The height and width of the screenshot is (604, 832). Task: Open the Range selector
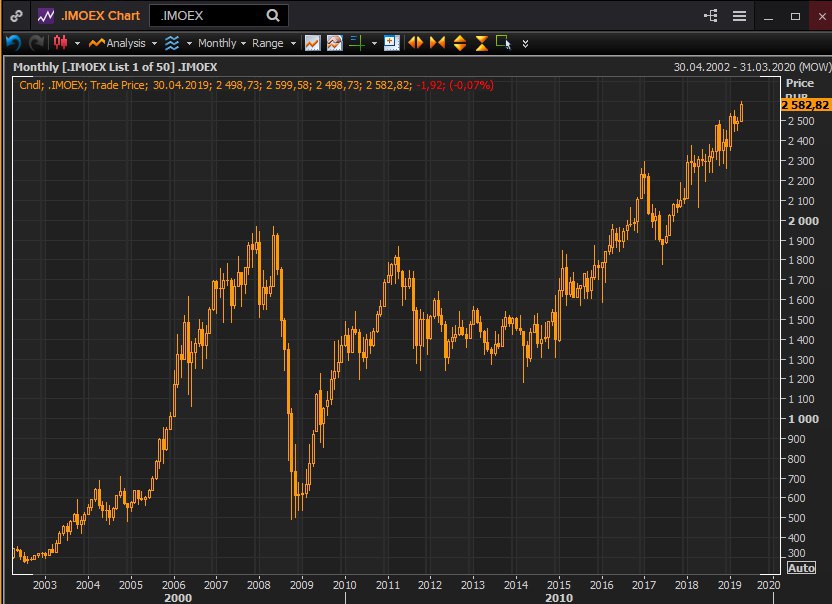273,43
